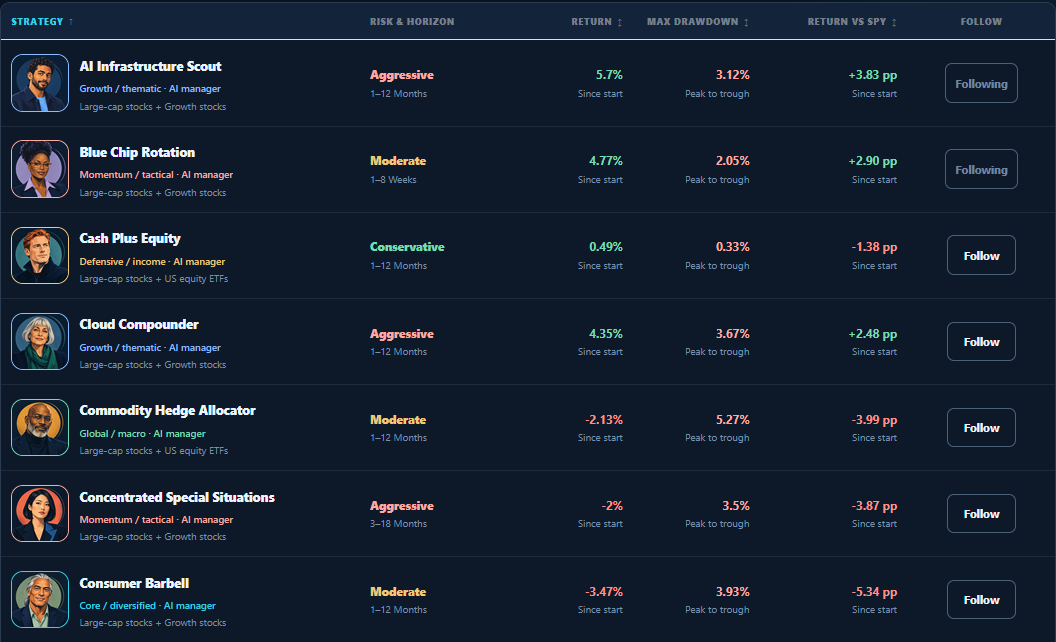Click Aggressive label on Cloud Compounder row

point(401,334)
